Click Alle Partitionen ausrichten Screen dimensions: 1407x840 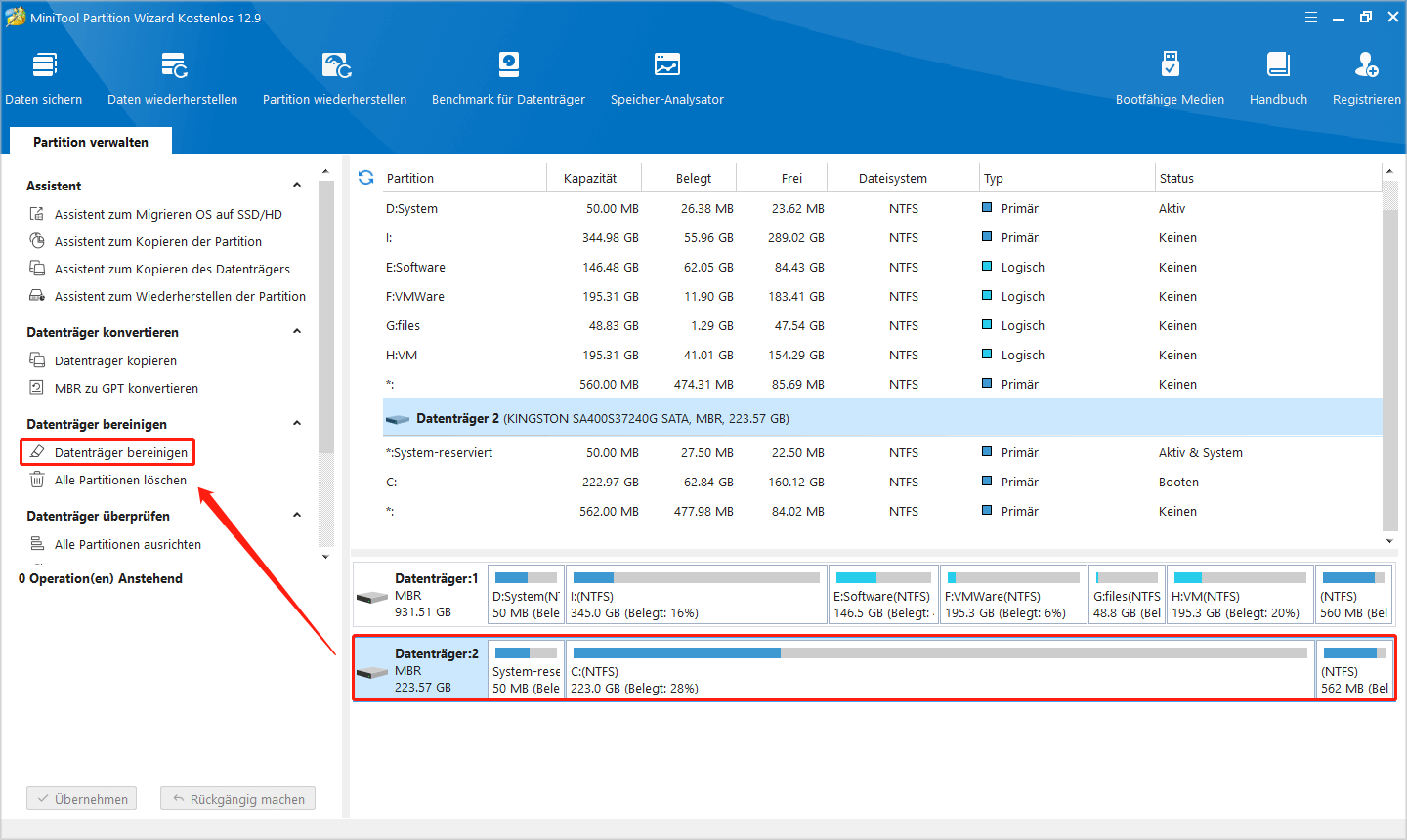pyautogui.click(x=128, y=544)
